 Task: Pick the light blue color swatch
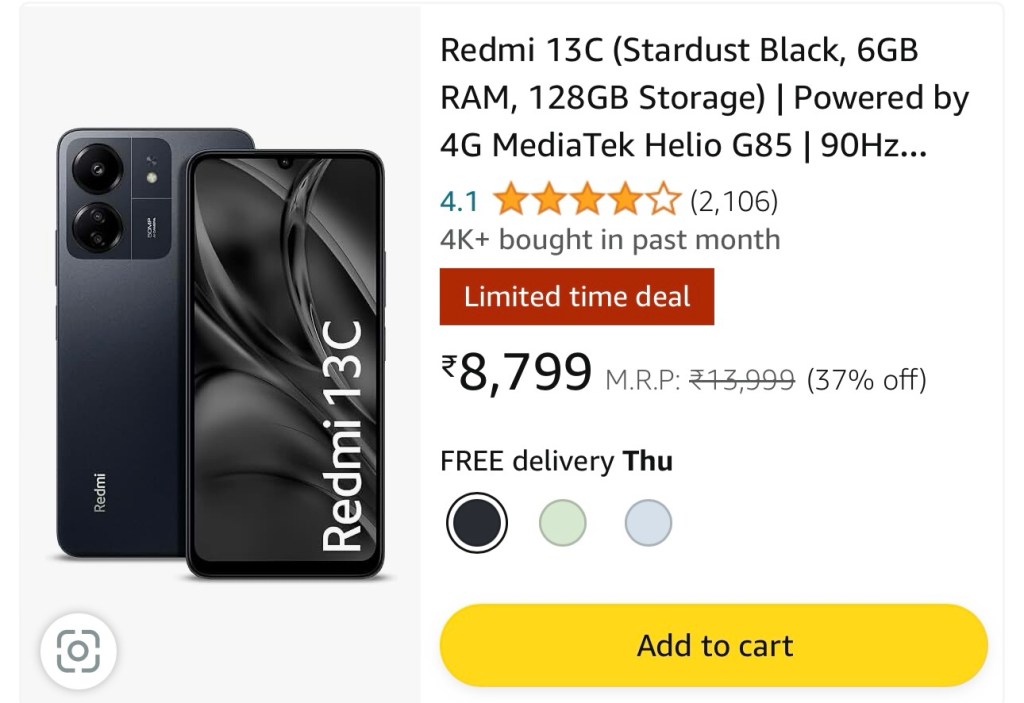[x=648, y=522]
